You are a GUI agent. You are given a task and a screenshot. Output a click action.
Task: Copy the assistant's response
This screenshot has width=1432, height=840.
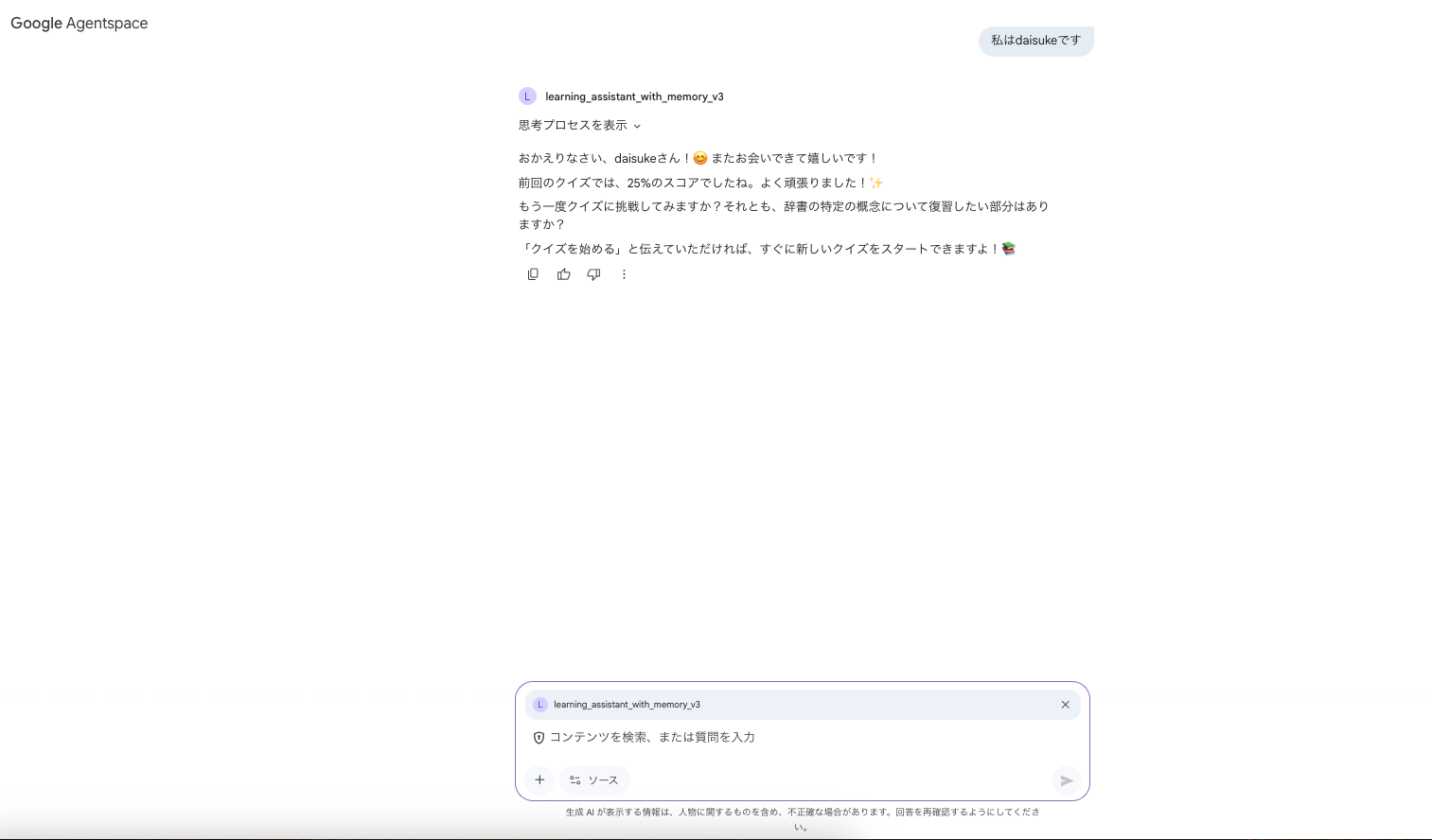click(x=533, y=274)
